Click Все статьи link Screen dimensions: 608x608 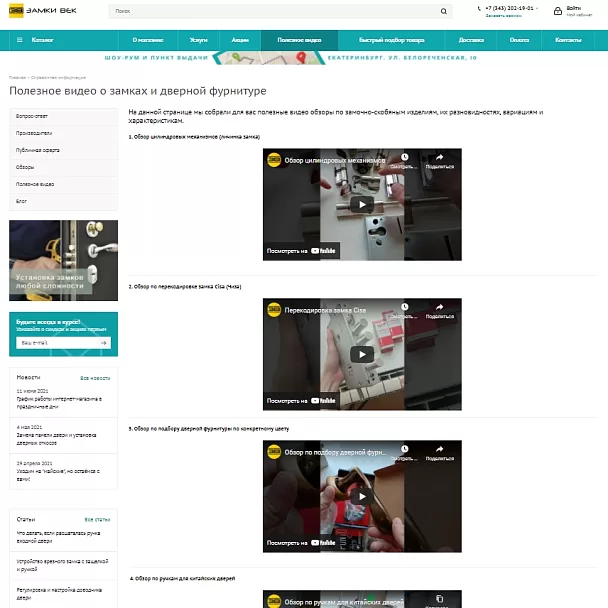[x=97, y=519]
